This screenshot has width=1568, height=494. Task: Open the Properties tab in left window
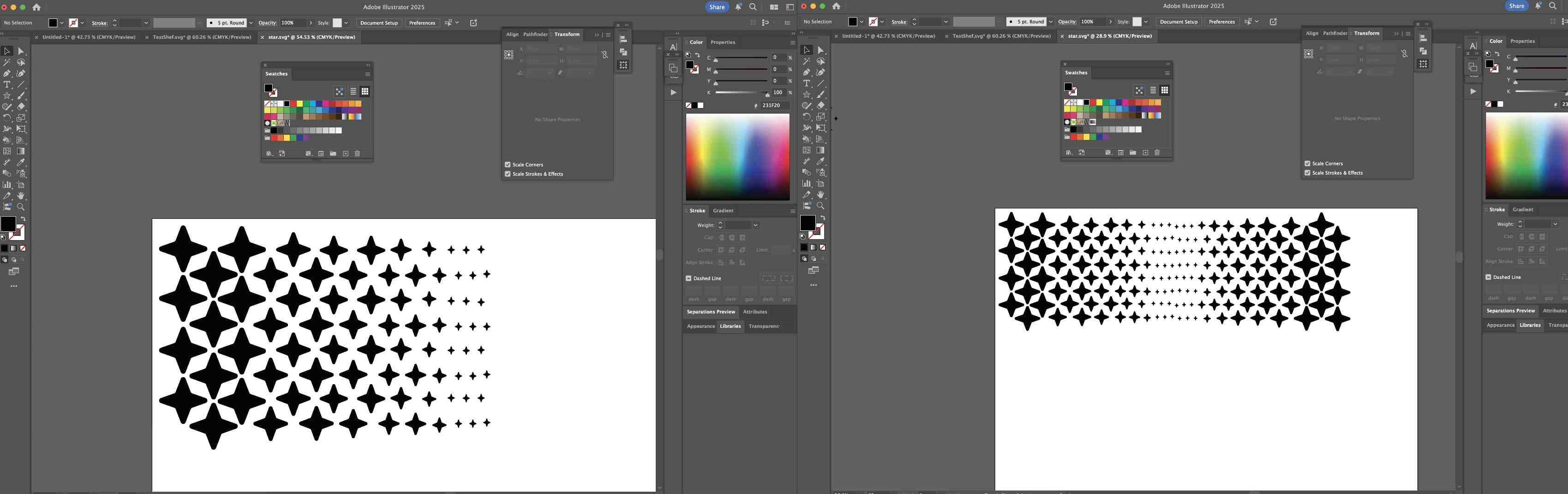click(723, 42)
